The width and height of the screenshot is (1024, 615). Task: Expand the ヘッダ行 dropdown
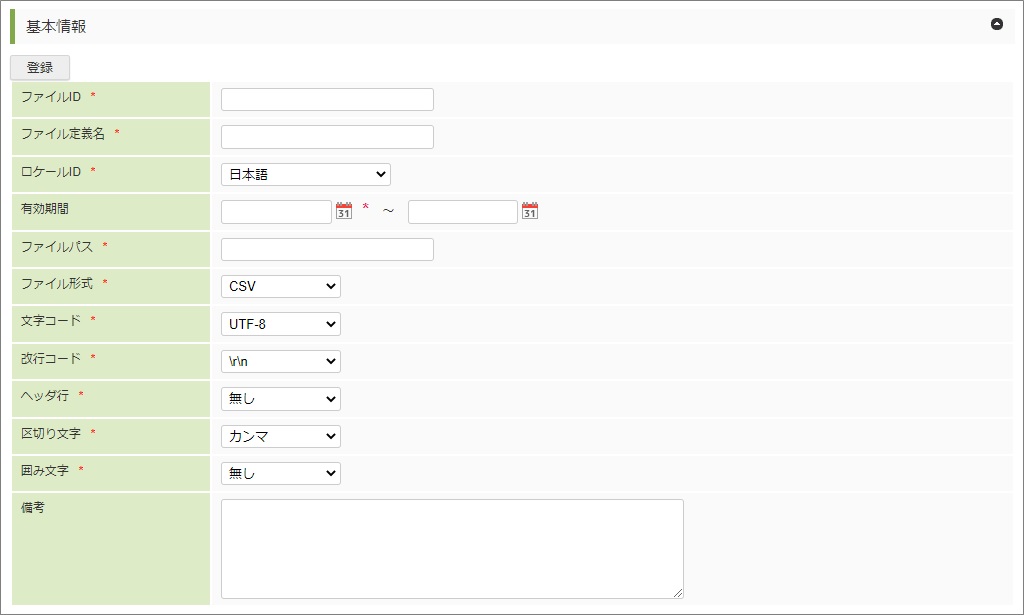point(280,399)
